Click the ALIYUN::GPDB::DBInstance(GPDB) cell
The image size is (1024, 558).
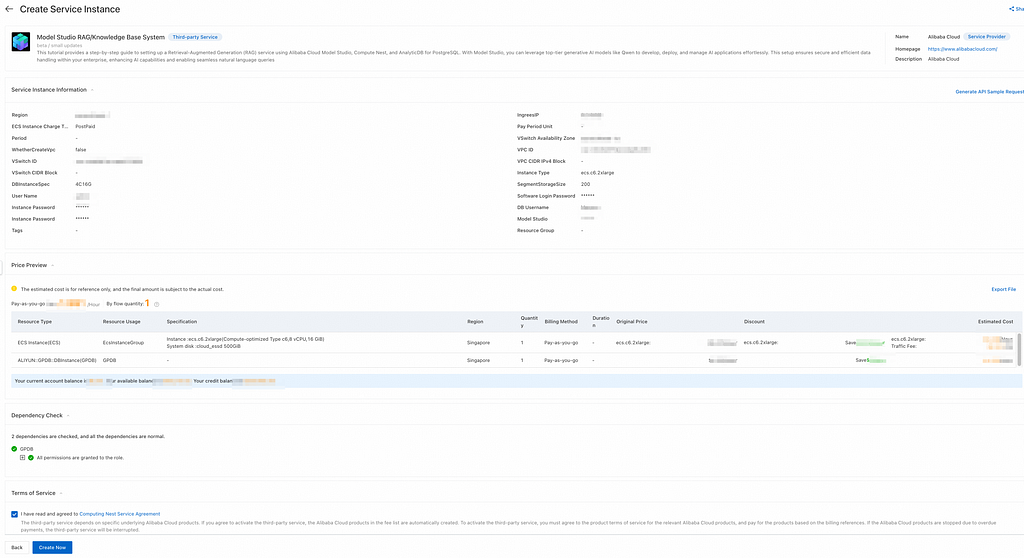57,360
